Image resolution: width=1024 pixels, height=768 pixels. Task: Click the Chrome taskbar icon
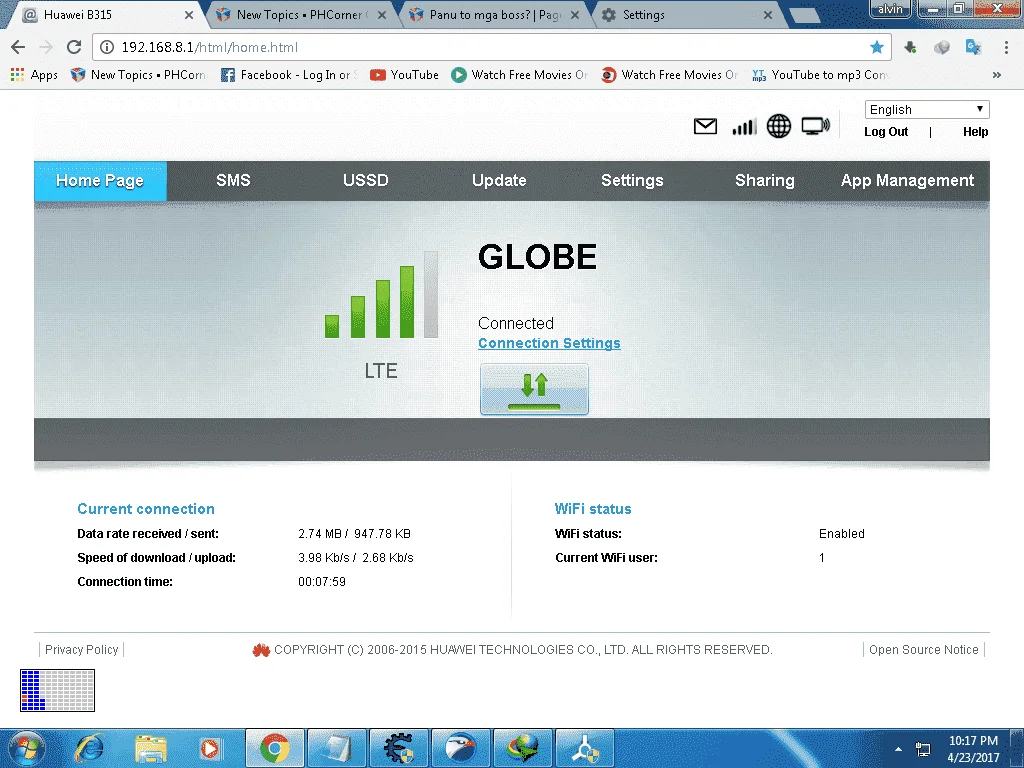coord(275,748)
